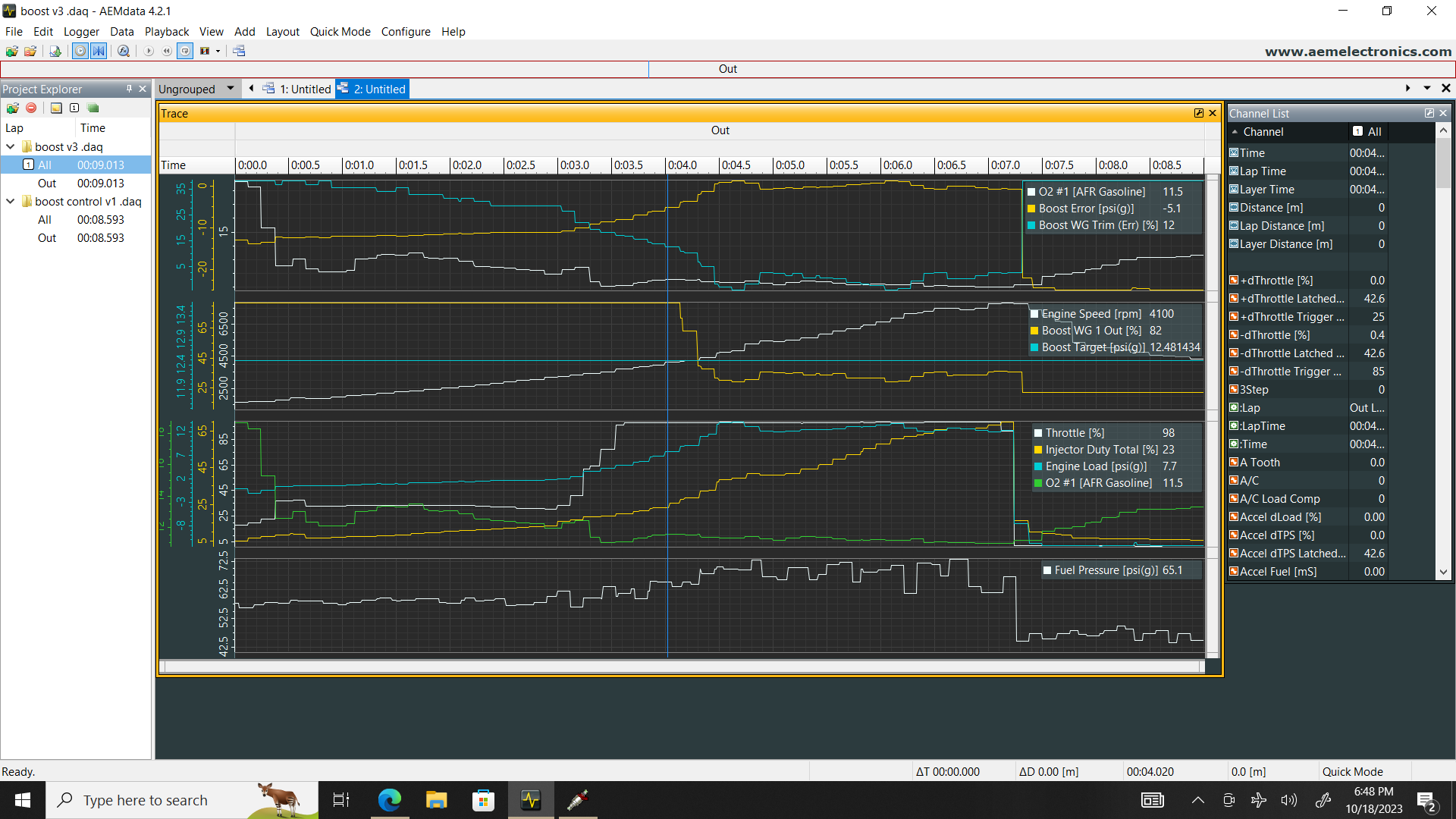Select Out lap under boost v3 .daq
Screen dimensions: 1456x819
pyautogui.click(x=47, y=183)
